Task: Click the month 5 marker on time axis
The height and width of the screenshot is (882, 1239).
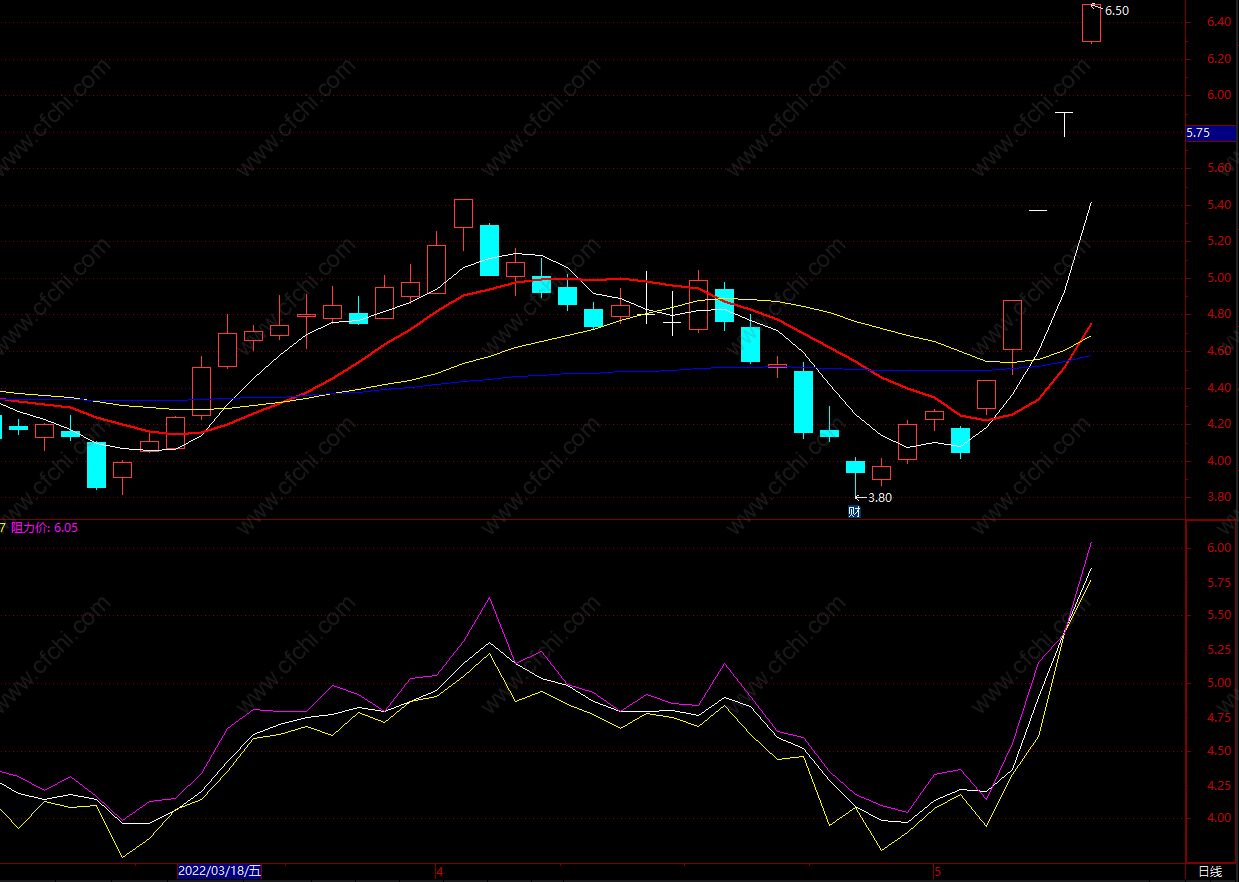Action: [937, 872]
